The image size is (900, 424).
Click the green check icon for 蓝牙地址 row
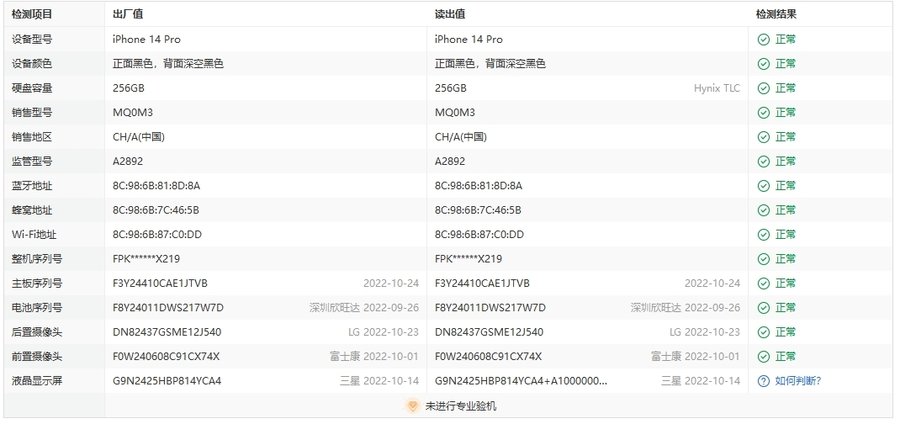(763, 186)
